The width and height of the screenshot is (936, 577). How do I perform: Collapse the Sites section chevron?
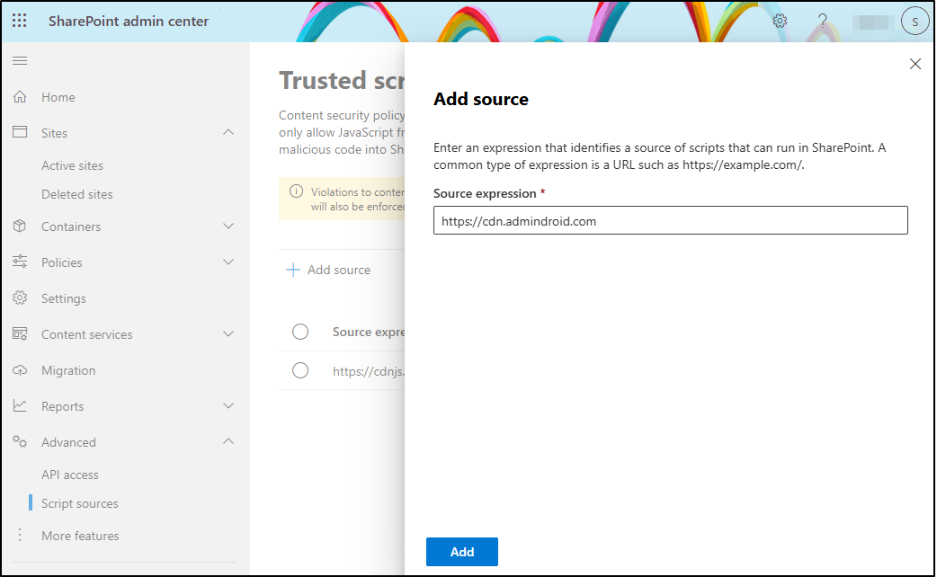pos(228,133)
